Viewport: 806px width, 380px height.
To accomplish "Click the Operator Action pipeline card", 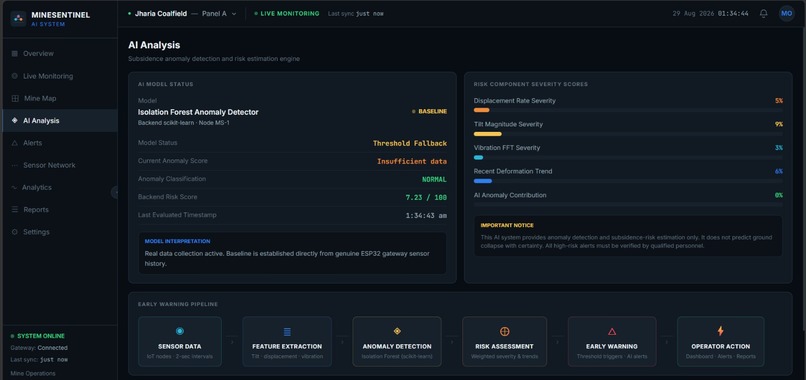I will [721, 341].
